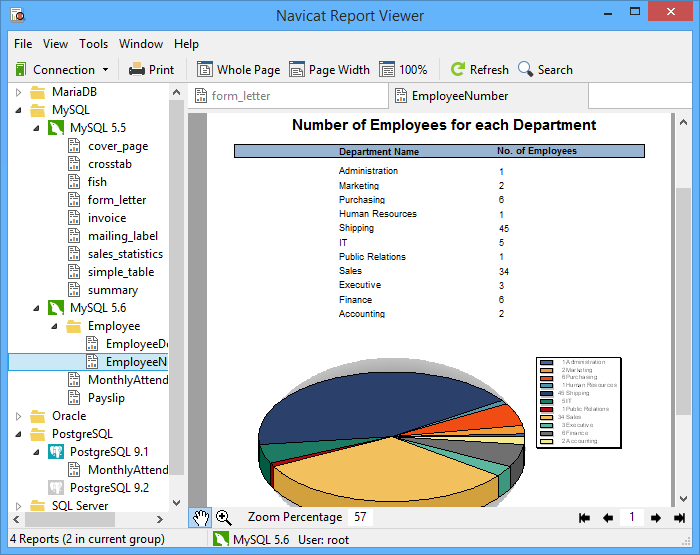
Task: Open MonthlyAttend under PostgreSQL 9.1
Action: pos(128,470)
